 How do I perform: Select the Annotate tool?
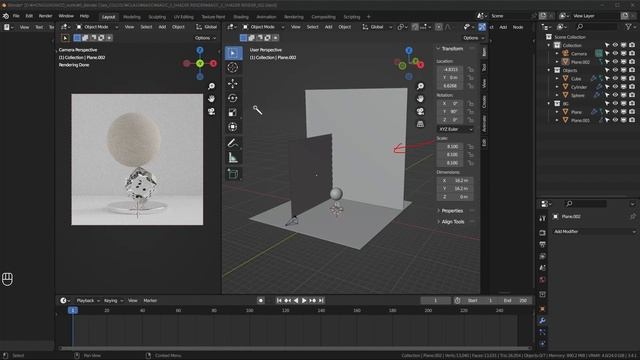pos(233,143)
